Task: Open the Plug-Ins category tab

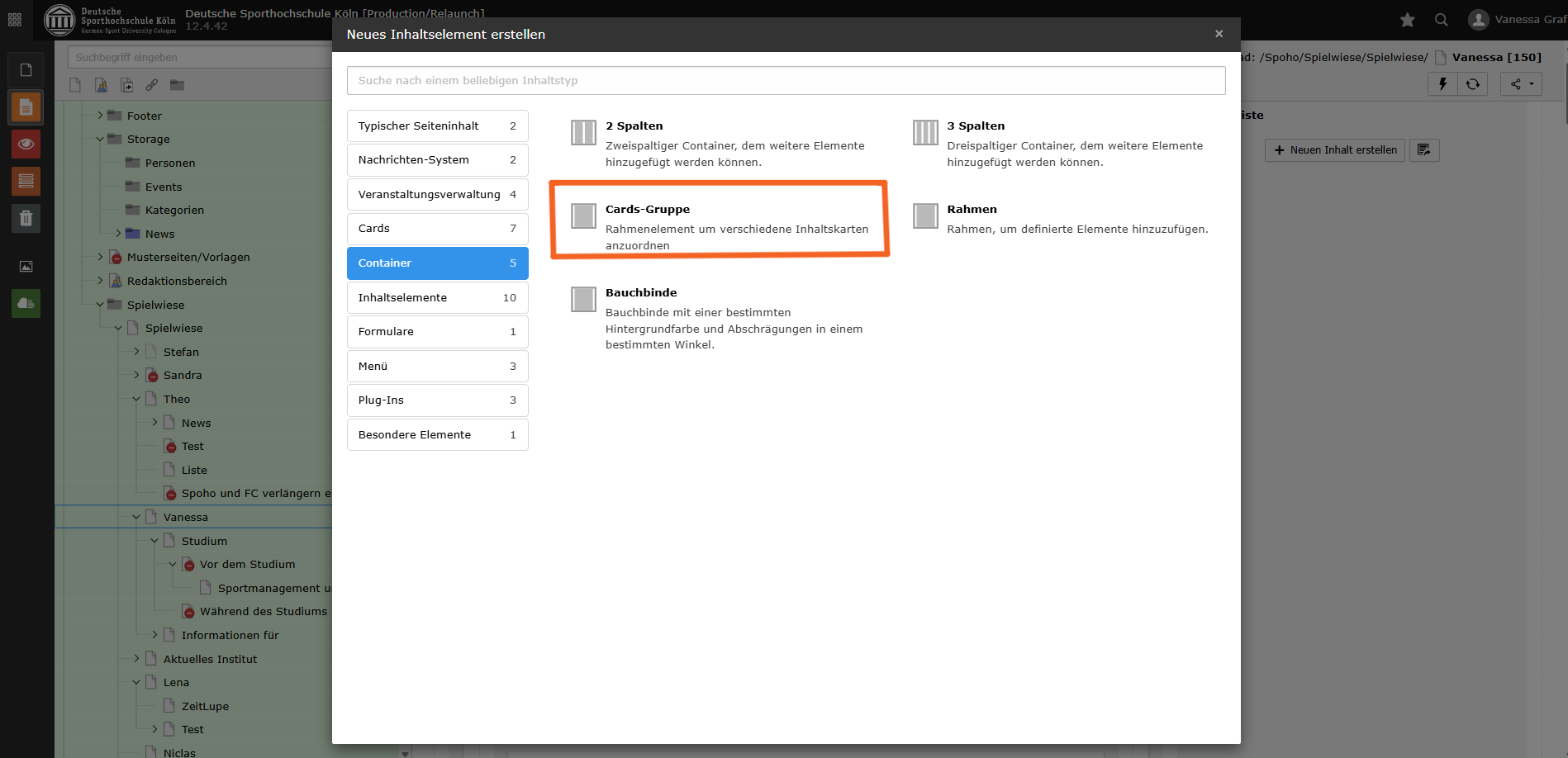Action: 437,400
